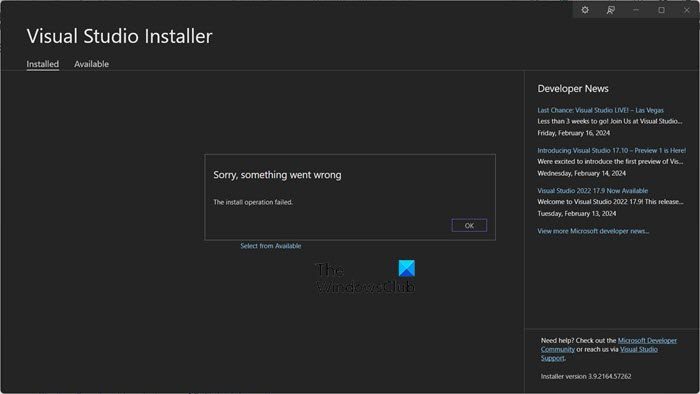This screenshot has height=394, width=700.
Task: Switch to the Installed tab
Action: click(x=42, y=64)
